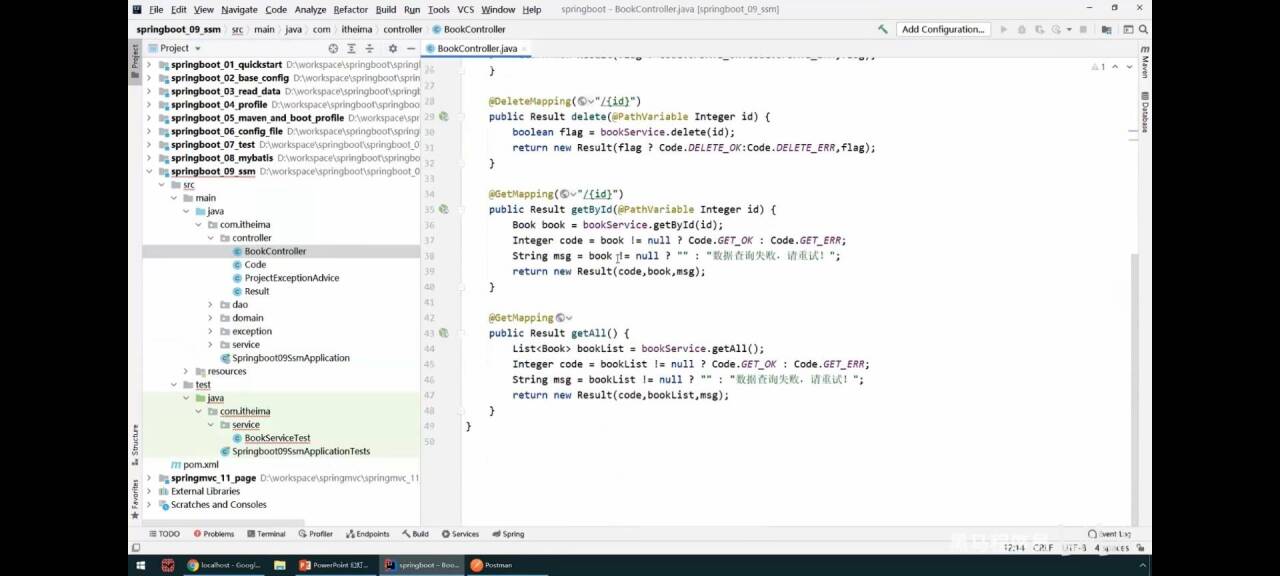Open the VCS menu
The image size is (1280, 576).
pos(465,9)
